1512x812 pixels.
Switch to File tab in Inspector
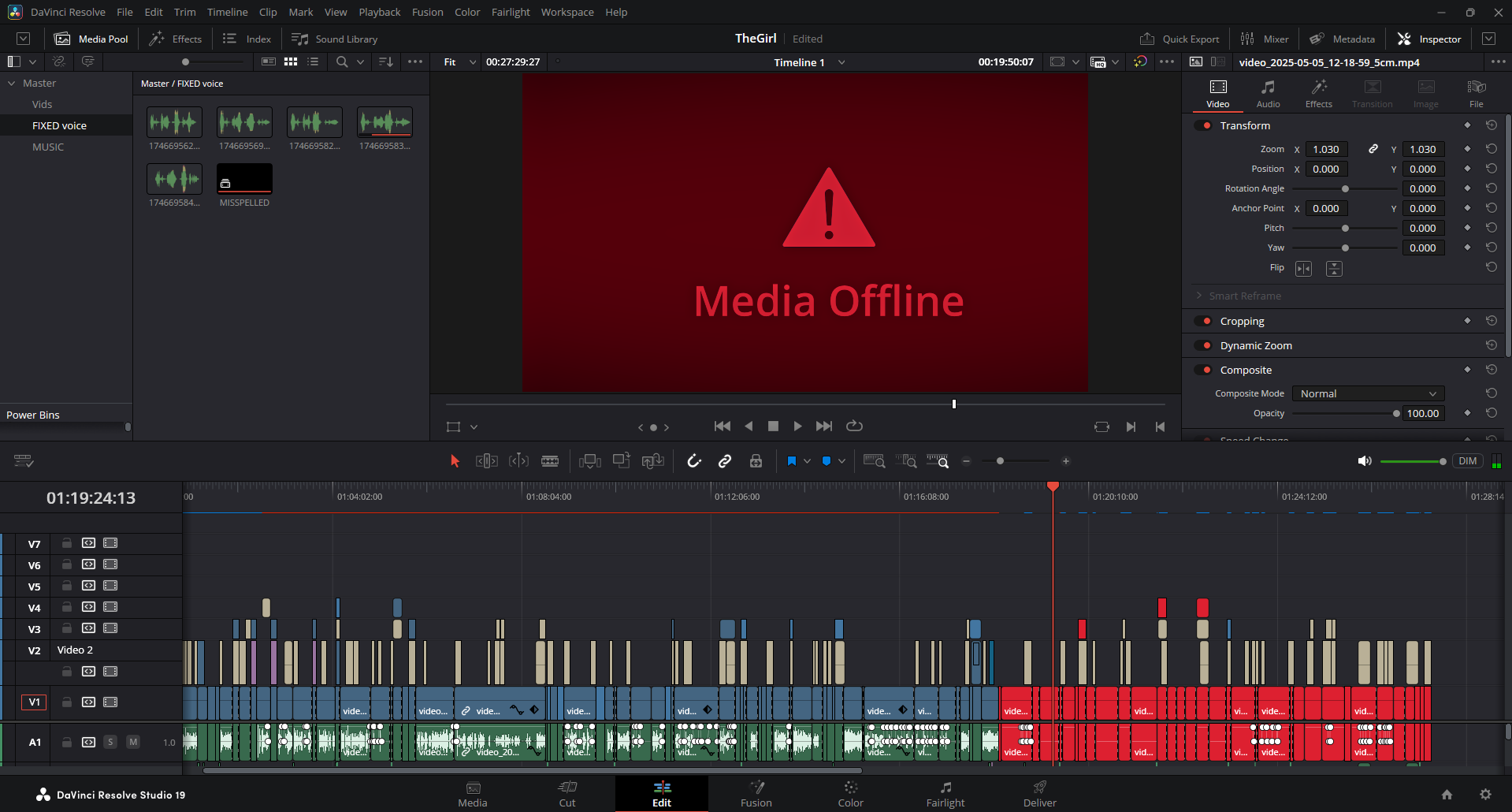coord(1476,93)
